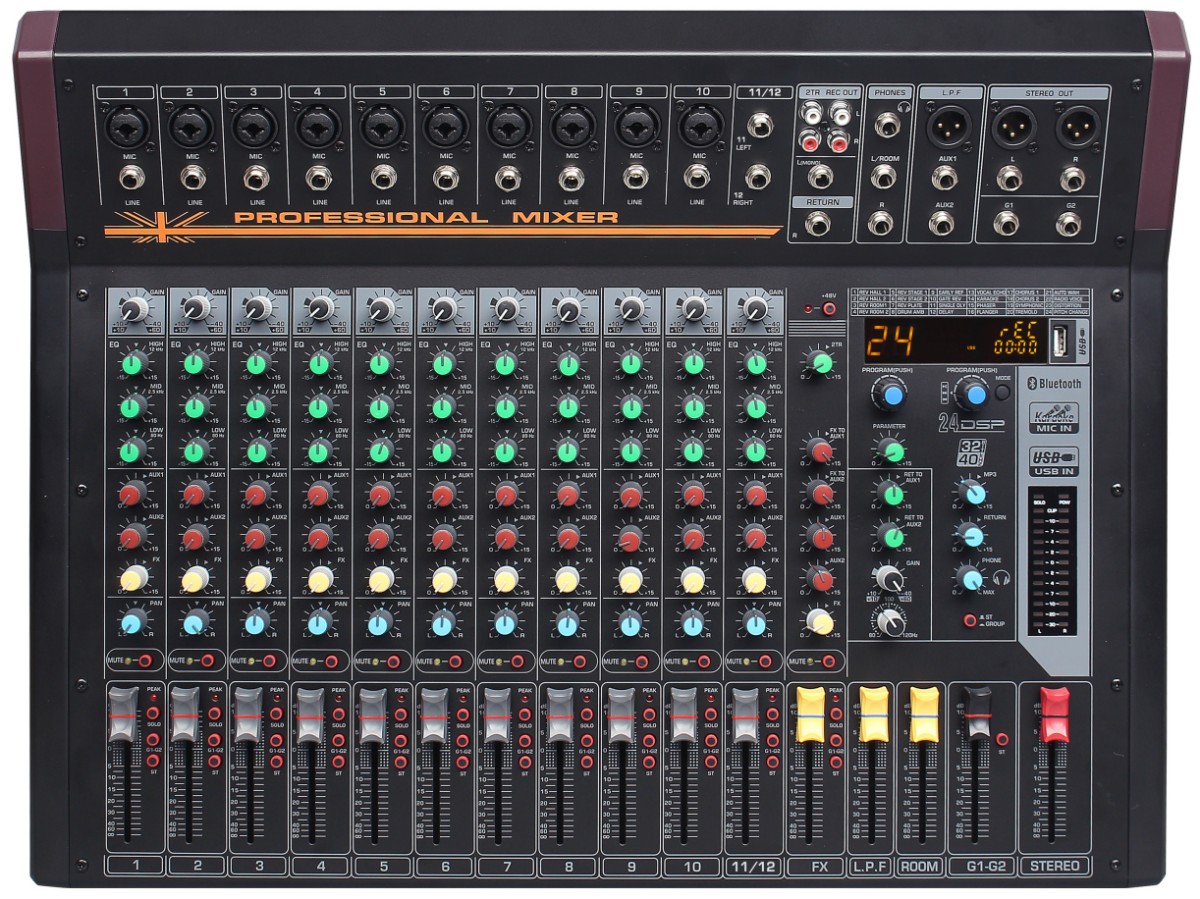Click the PHONE volume knob

click(x=969, y=579)
